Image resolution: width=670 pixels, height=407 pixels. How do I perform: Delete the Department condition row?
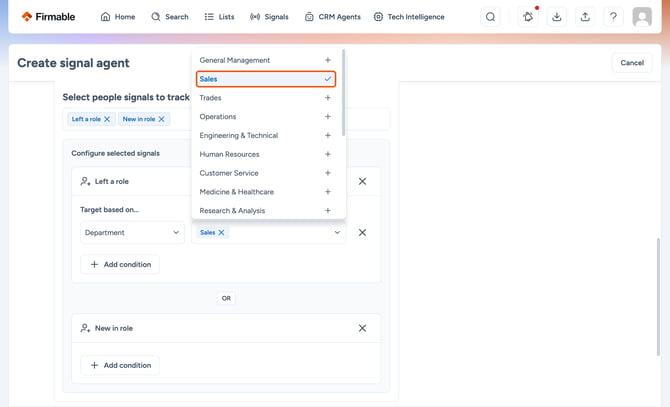pyautogui.click(x=362, y=233)
